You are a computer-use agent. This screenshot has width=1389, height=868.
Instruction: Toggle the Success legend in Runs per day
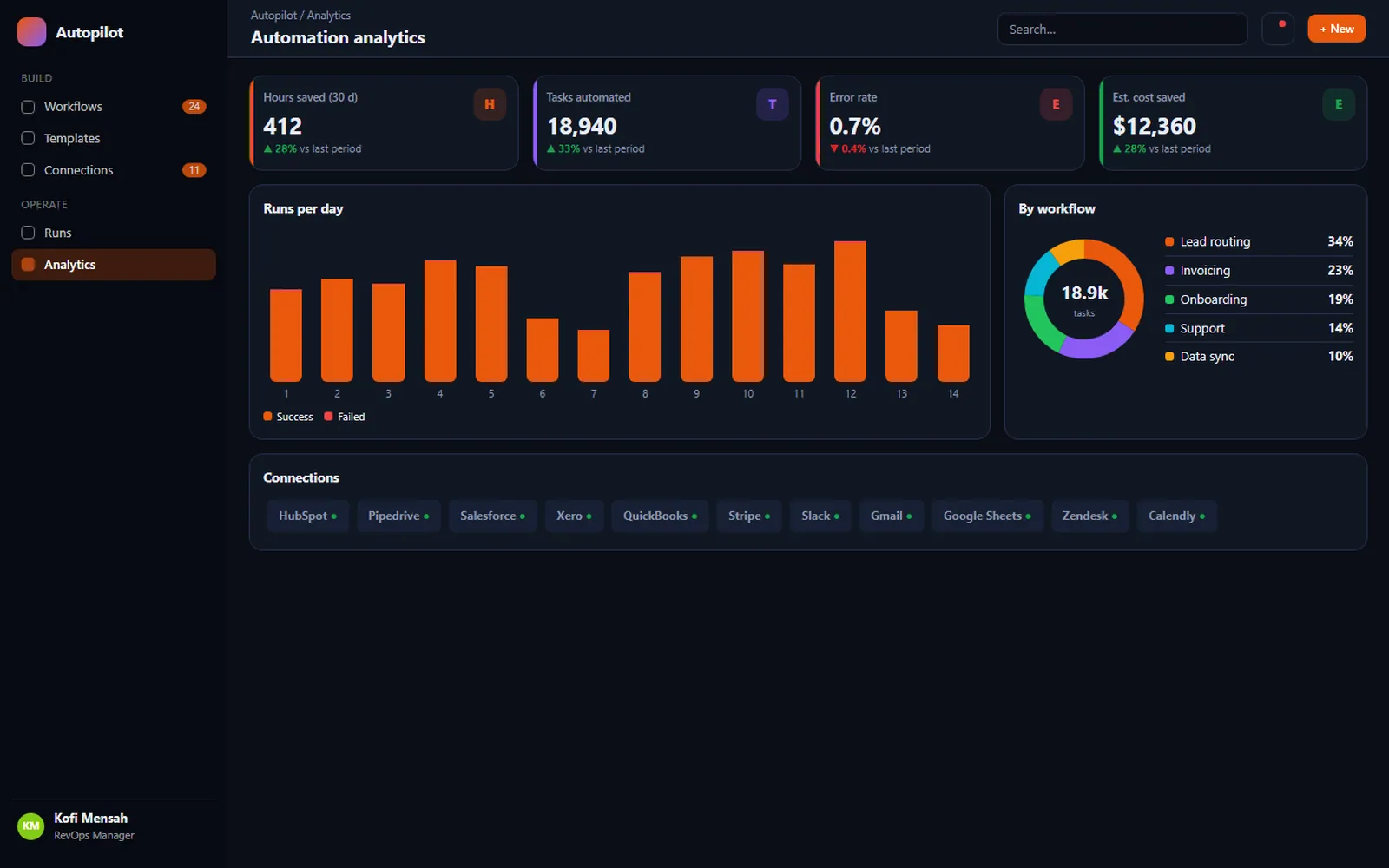(288, 417)
